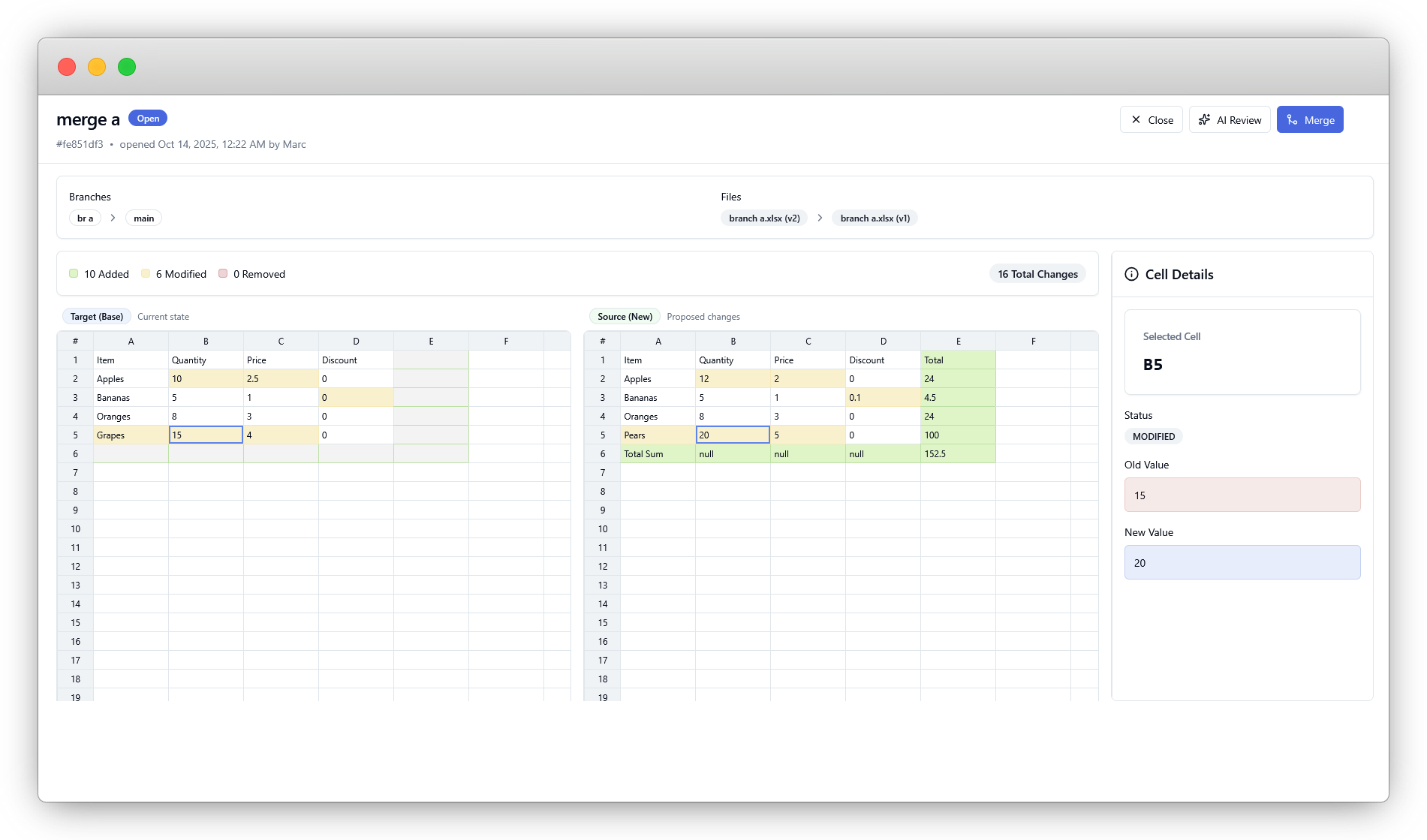
Task: Click the yellow Modified legend swatch
Action: click(145, 273)
